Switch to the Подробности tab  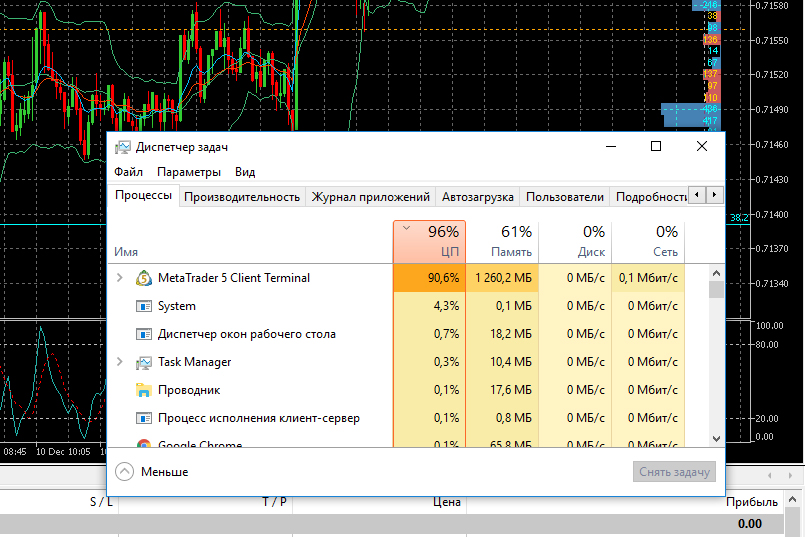click(x=650, y=197)
